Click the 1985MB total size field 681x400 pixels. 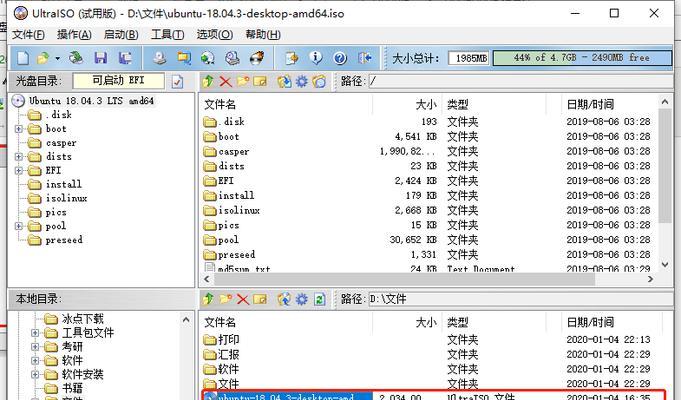[469, 58]
